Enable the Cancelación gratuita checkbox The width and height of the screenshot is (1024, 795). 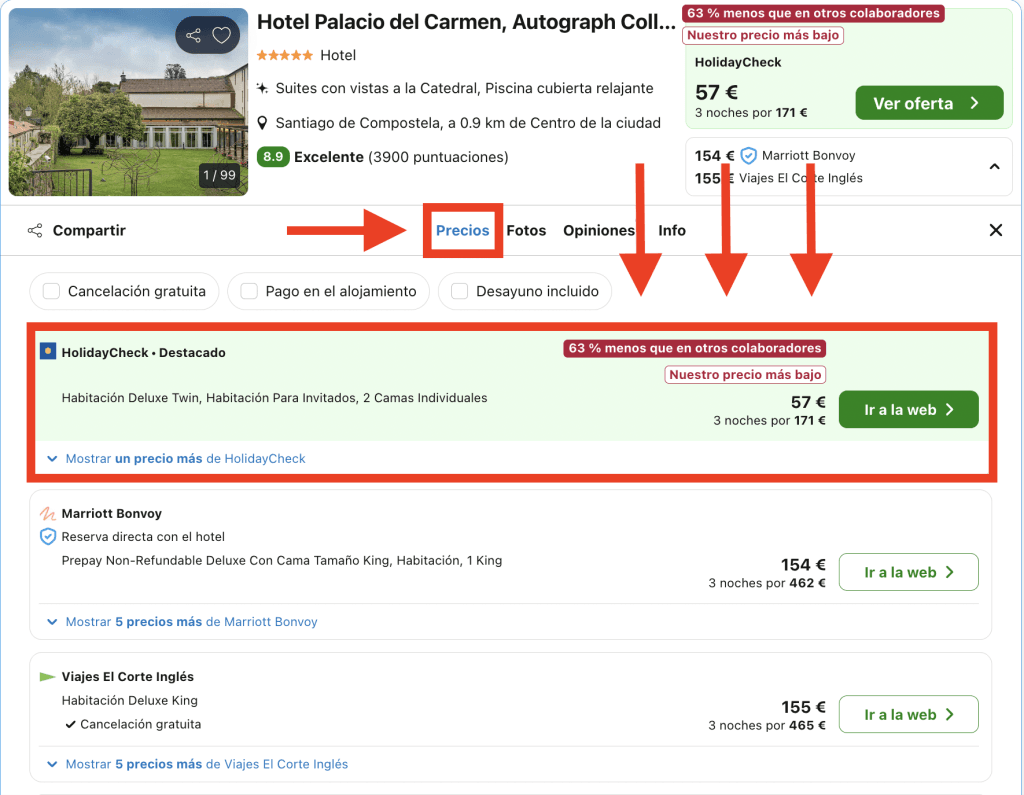[51, 292]
